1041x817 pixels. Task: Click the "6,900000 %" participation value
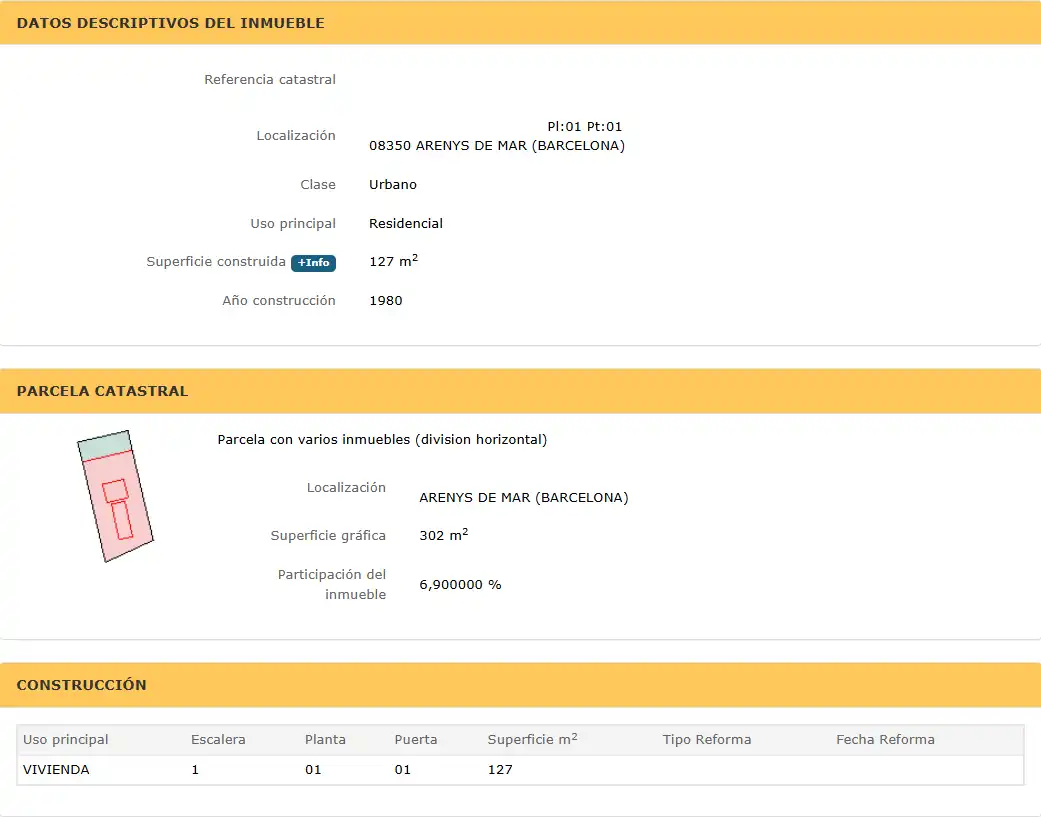tap(460, 585)
